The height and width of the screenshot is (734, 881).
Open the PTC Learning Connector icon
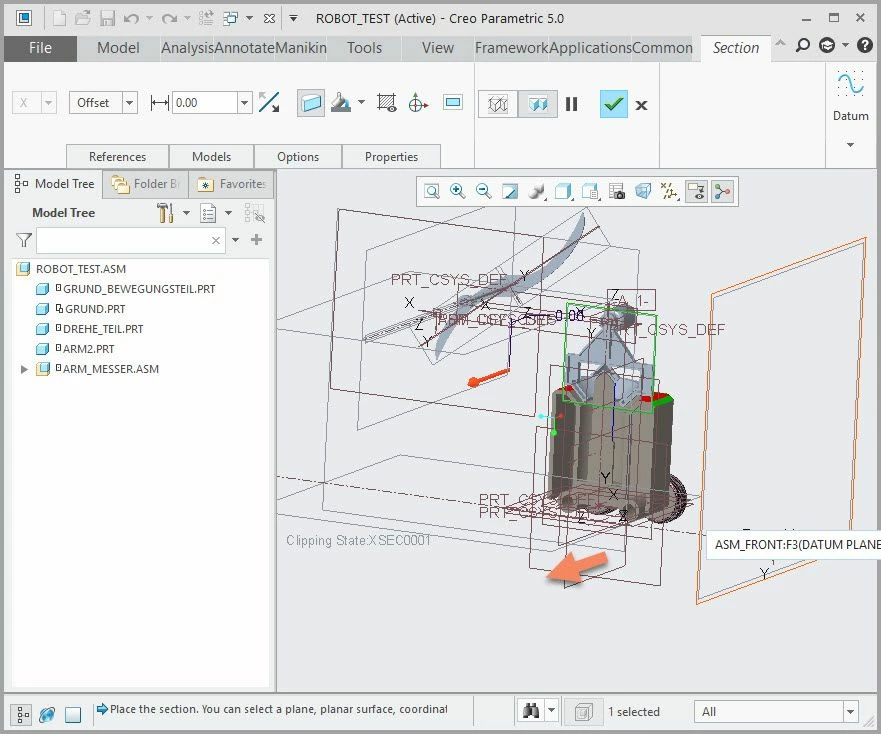coord(827,46)
